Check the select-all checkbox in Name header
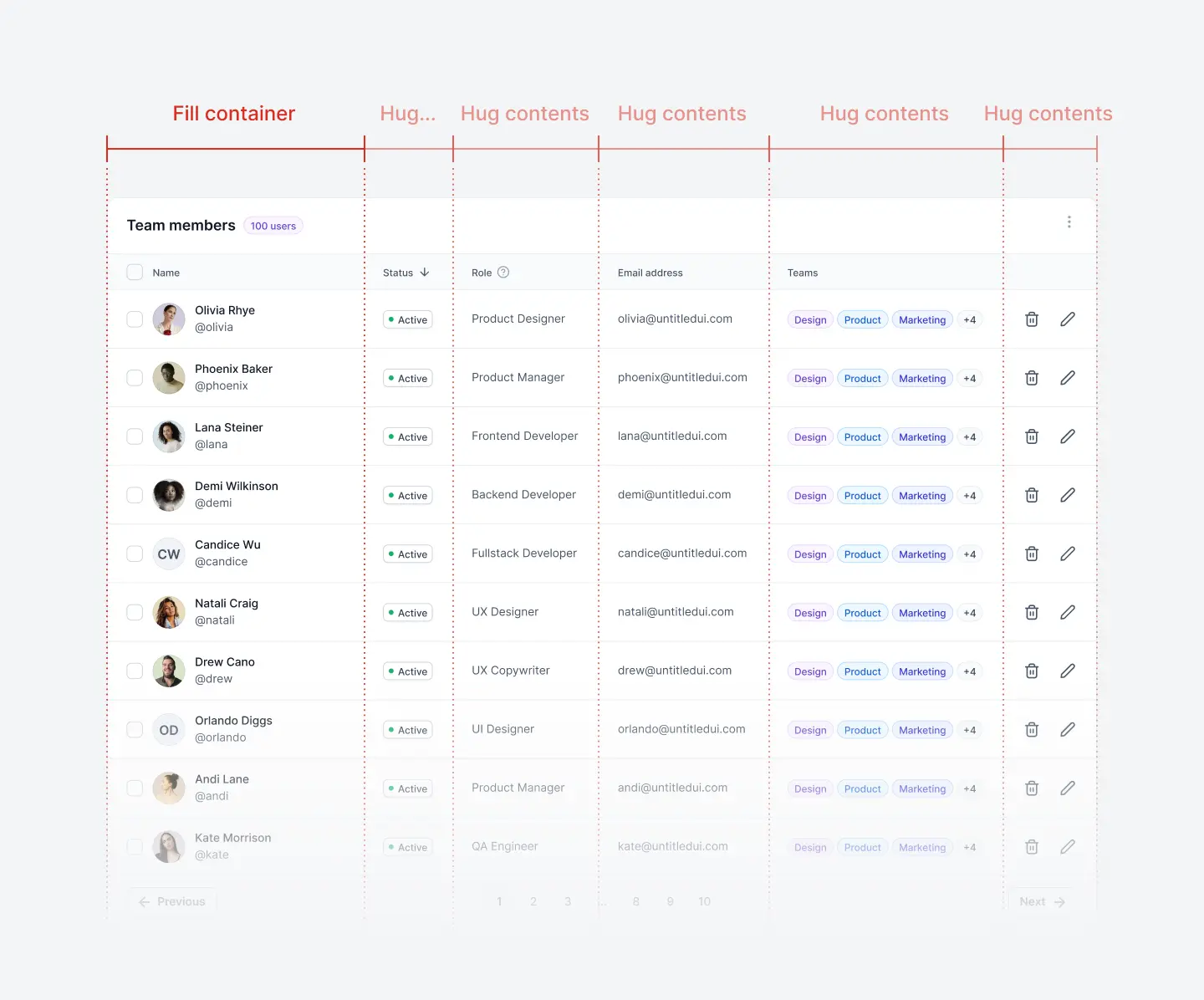This screenshot has height=1000, width=1204. point(135,272)
